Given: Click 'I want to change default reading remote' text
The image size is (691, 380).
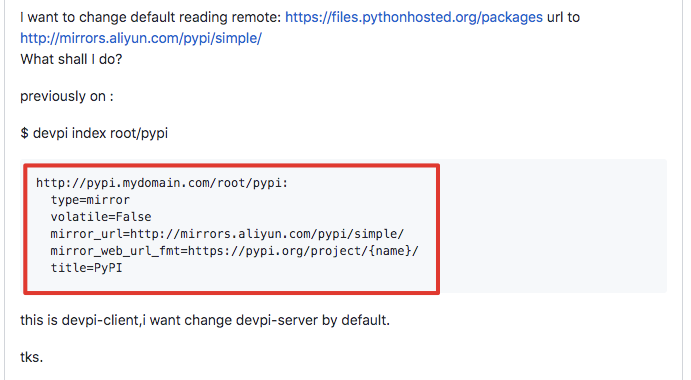Looking at the screenshot, I should click(150, 17).
